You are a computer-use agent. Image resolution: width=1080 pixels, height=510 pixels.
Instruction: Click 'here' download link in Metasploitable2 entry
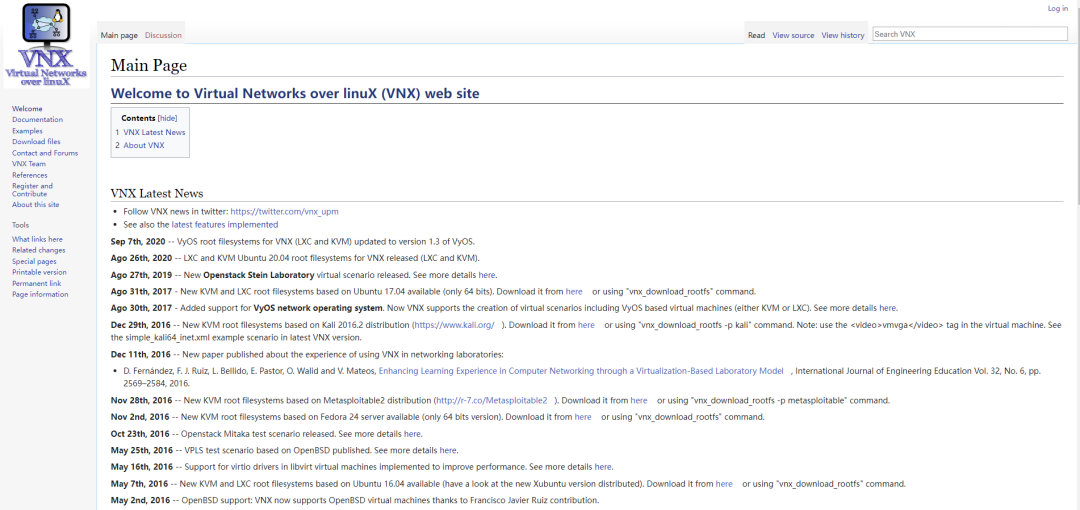pos(638,400)
